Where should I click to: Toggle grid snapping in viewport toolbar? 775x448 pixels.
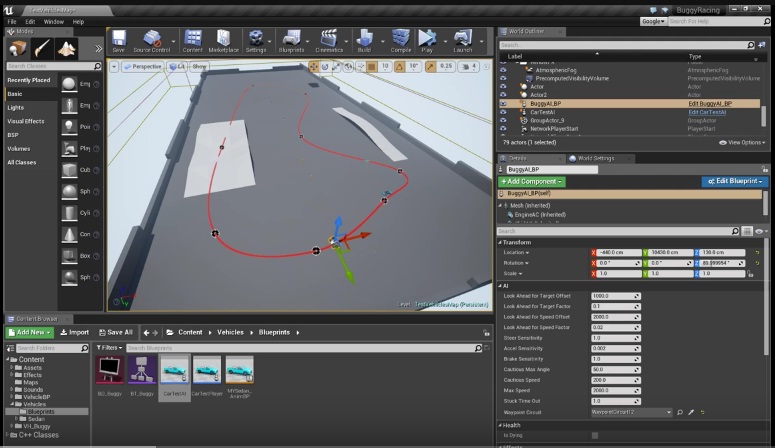tap(372, 66)
